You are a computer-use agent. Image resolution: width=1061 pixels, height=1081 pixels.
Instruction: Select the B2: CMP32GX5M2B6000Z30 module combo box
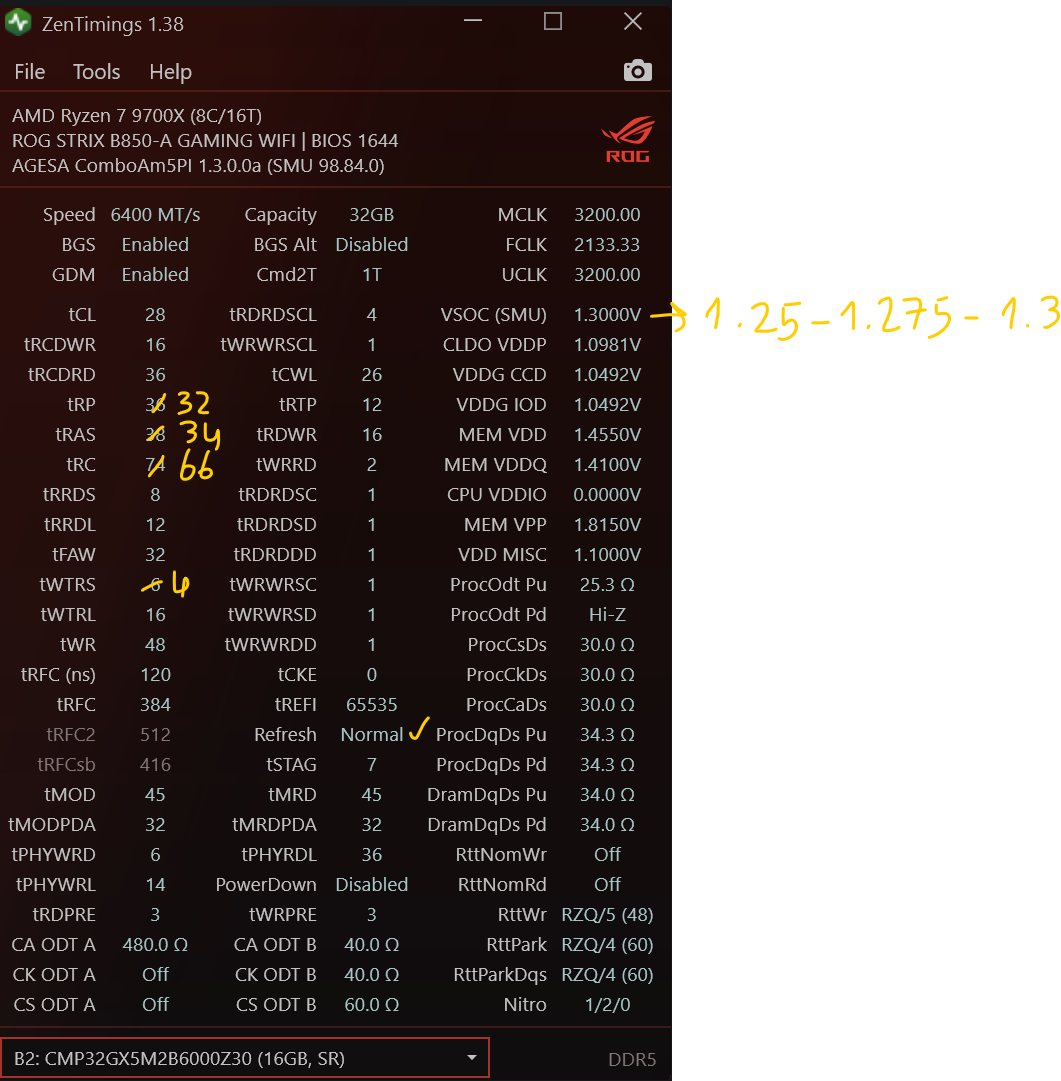pyautogui.click(x=245, y=1058)
